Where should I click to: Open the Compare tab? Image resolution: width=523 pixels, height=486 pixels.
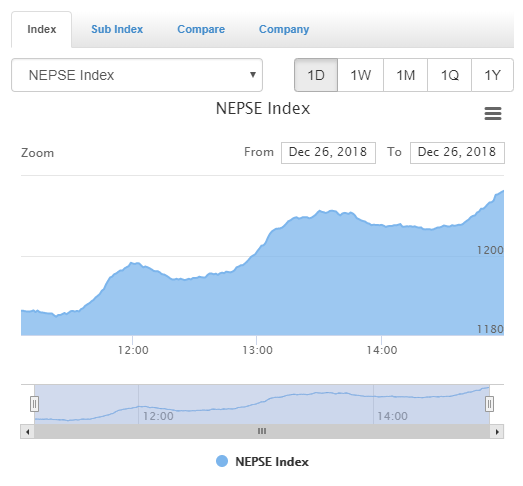click(201, 29)
